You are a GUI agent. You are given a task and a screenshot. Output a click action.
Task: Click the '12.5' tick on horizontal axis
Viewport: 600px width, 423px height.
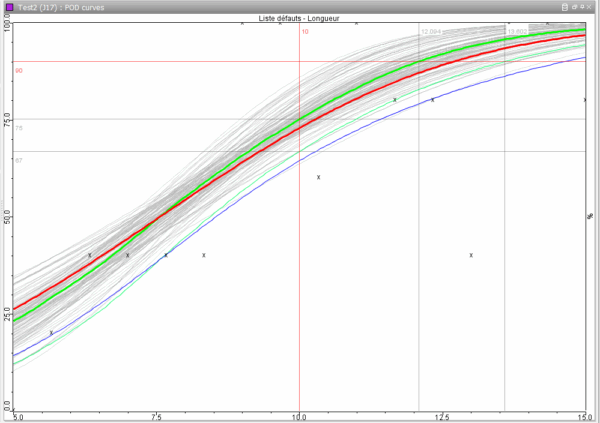click(x=442, y=417)
